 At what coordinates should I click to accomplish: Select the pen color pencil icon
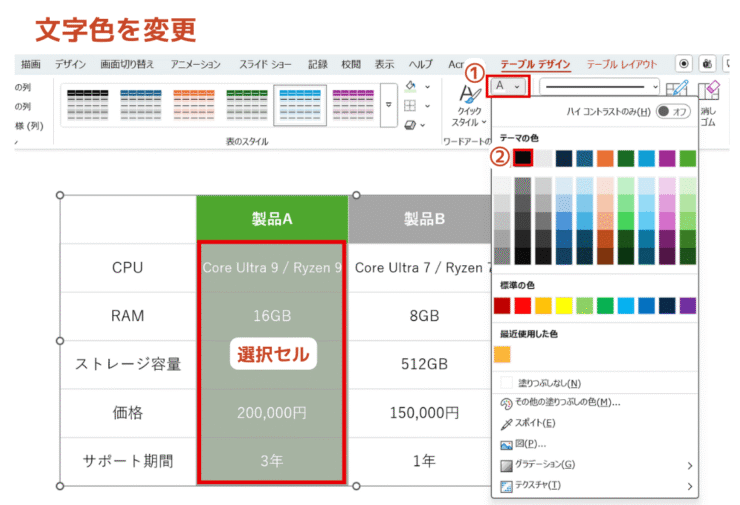[682, 90]
